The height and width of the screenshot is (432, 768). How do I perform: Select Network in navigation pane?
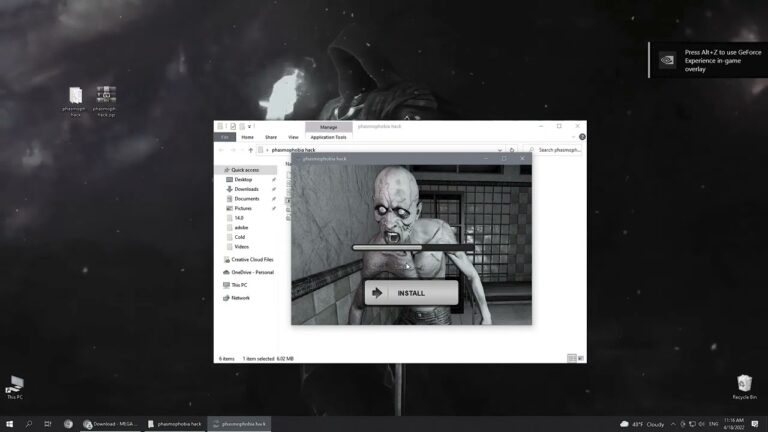240,298
